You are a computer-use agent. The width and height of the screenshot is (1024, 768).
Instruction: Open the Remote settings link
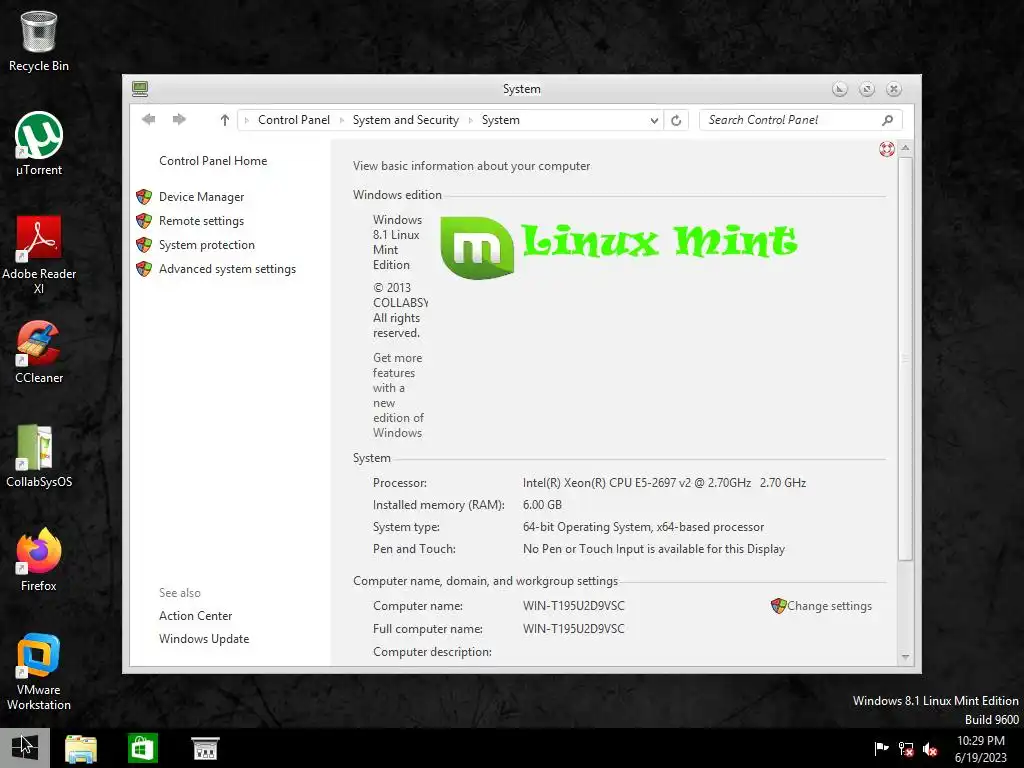click(x=201, y=221)
